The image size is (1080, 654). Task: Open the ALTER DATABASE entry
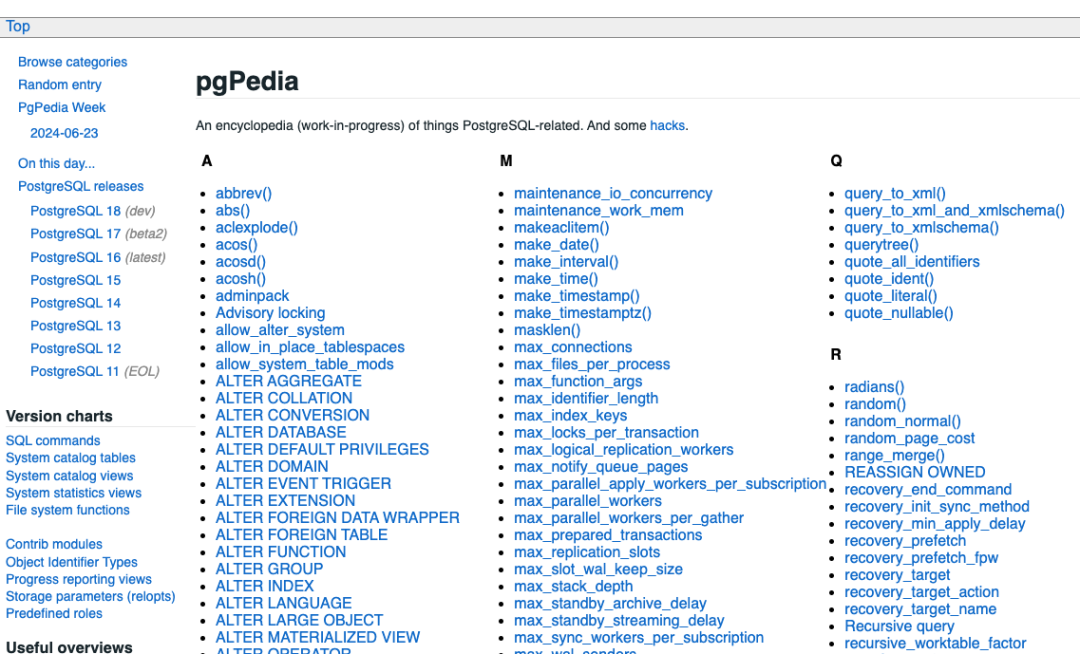tap(281, 432)
